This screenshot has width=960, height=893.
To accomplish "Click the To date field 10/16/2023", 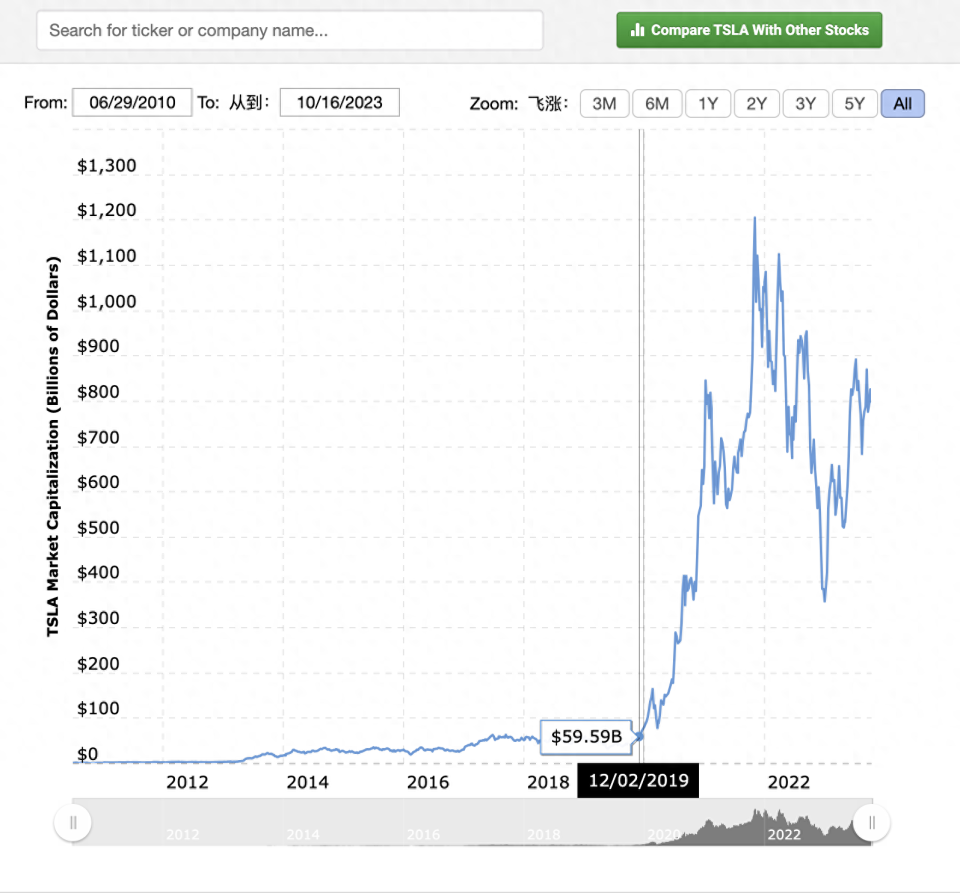I will (340, 102).
